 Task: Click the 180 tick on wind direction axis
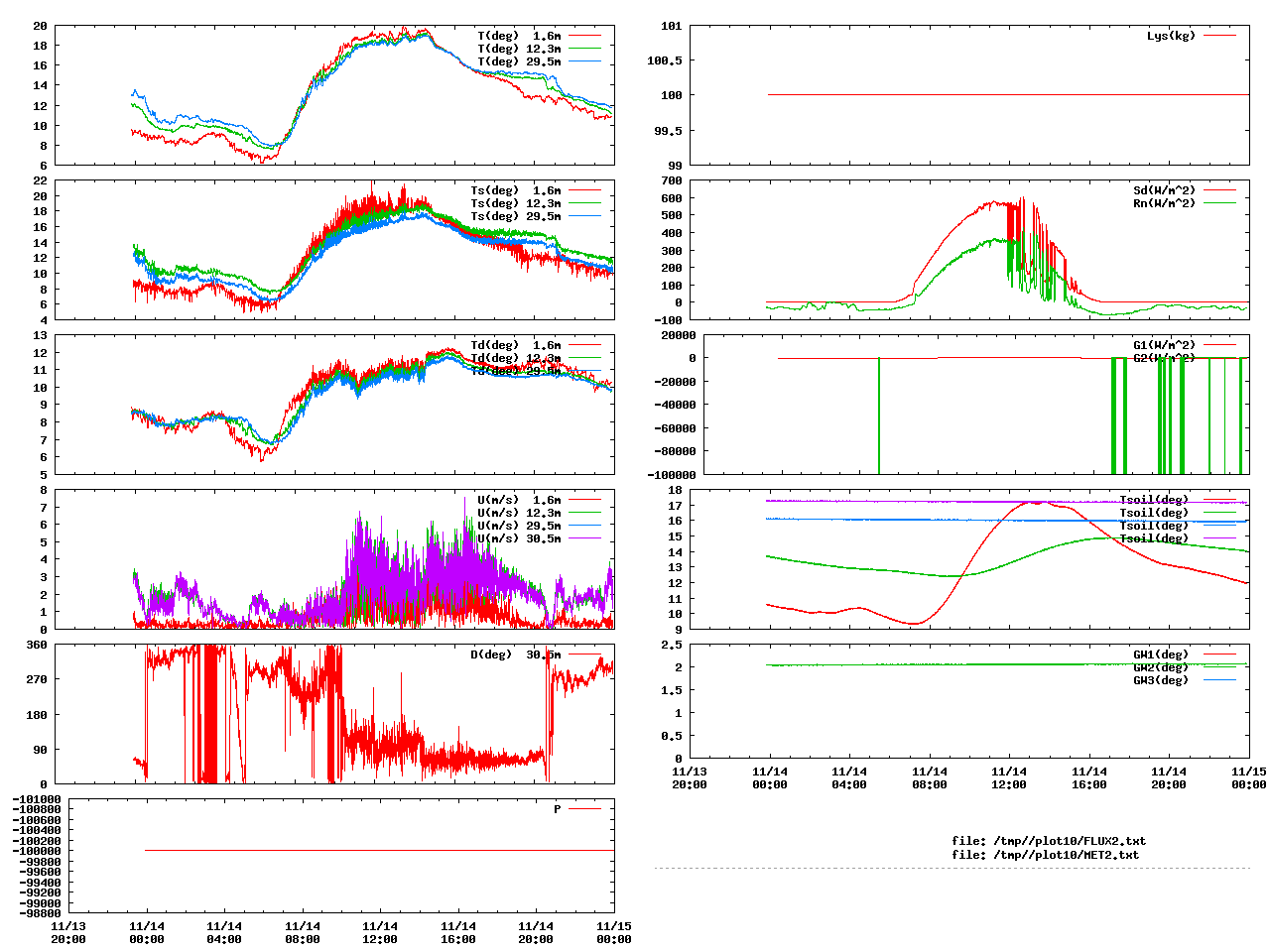[37, 715]
